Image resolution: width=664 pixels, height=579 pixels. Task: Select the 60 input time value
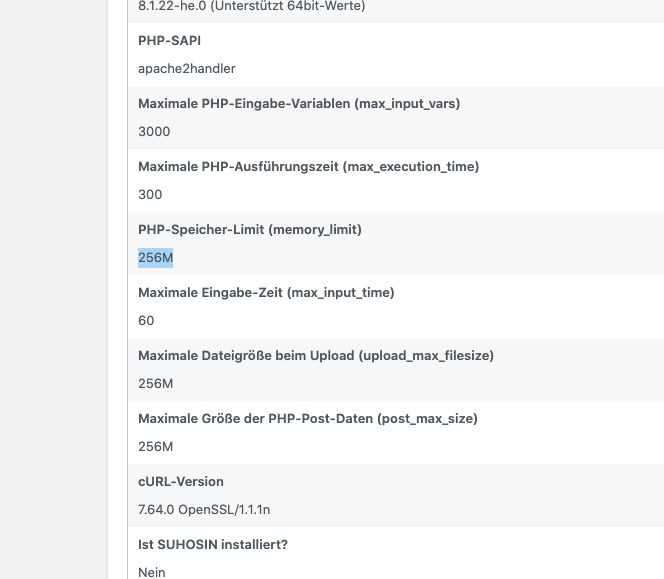pyautogui.click(x=146, y=321)
